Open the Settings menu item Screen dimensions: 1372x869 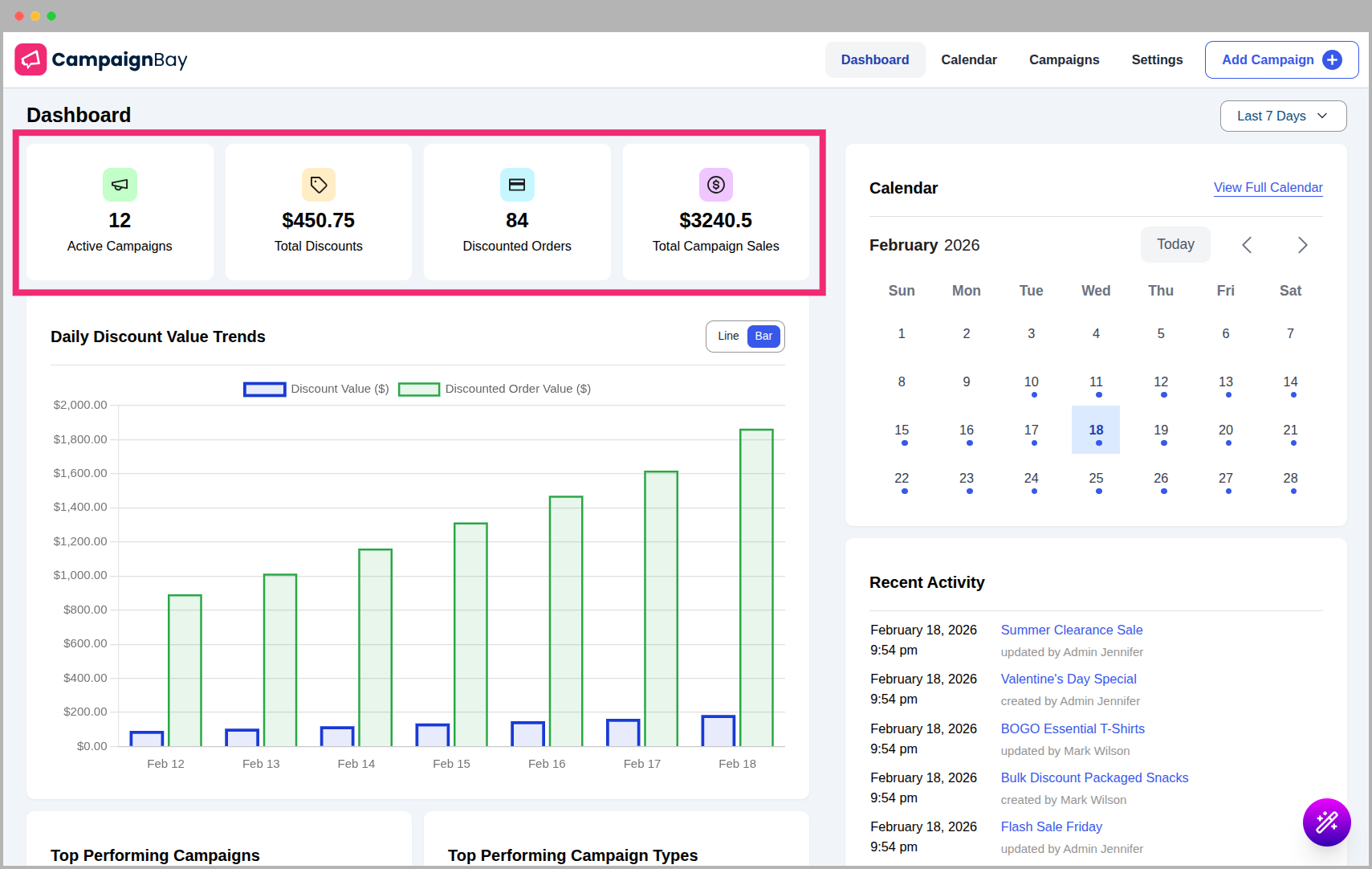(x=1156, y=59)
